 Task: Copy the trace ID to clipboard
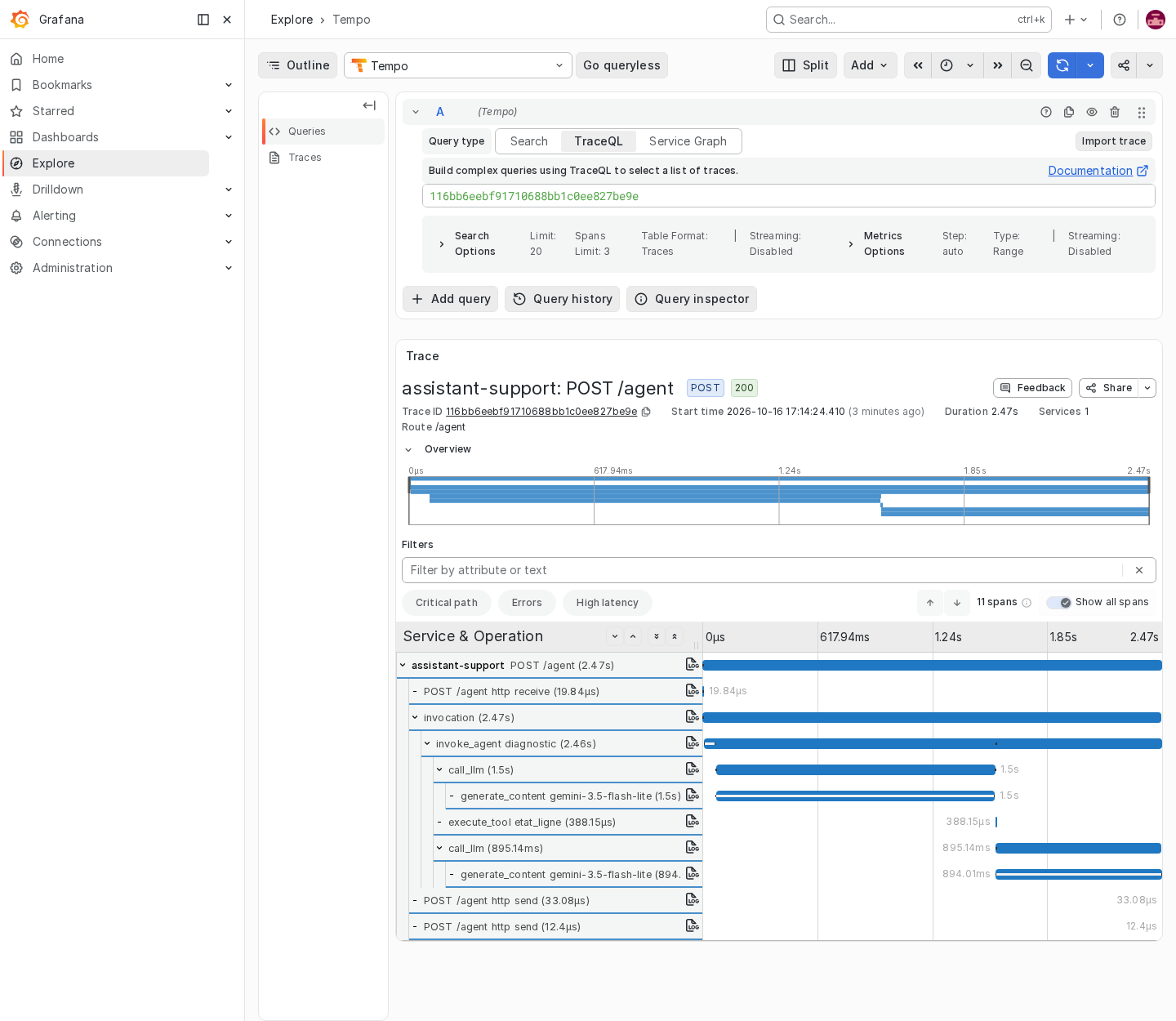(x=646, y=412)
